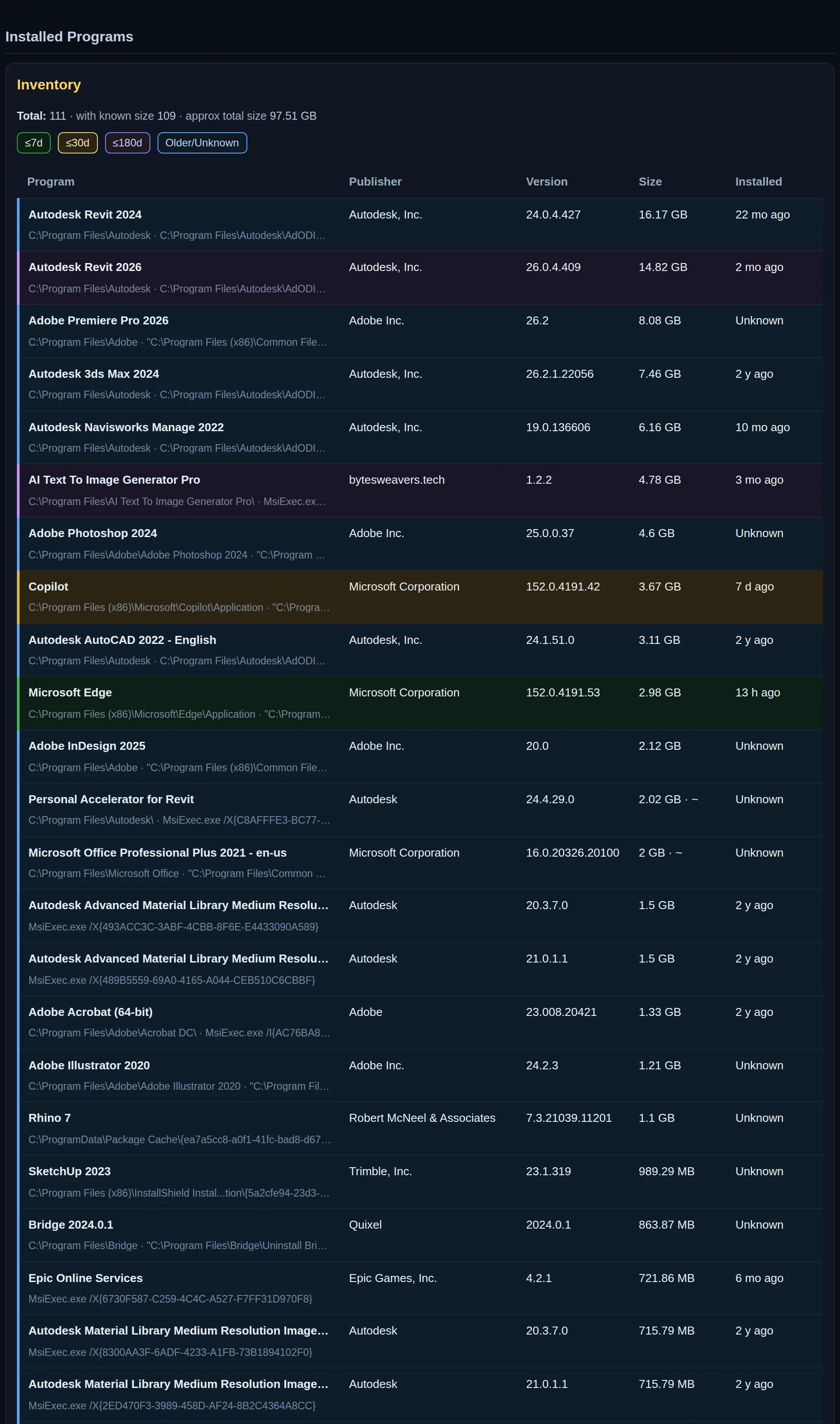Click version 19.0.136606 for Navisworks
Screen dimensions: 840x1424
(558, 427)
